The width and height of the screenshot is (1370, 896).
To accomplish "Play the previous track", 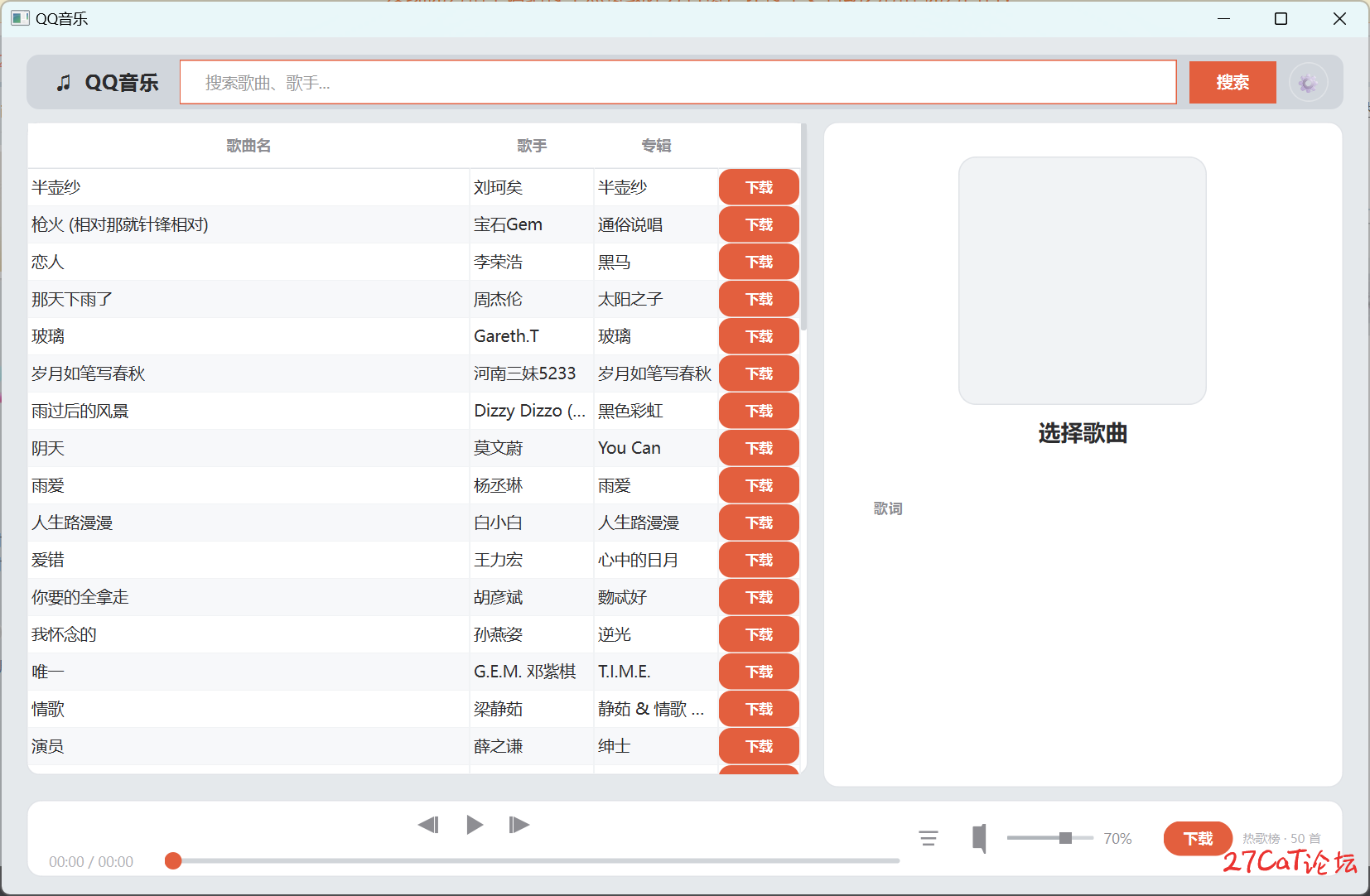I will (428, 825).
